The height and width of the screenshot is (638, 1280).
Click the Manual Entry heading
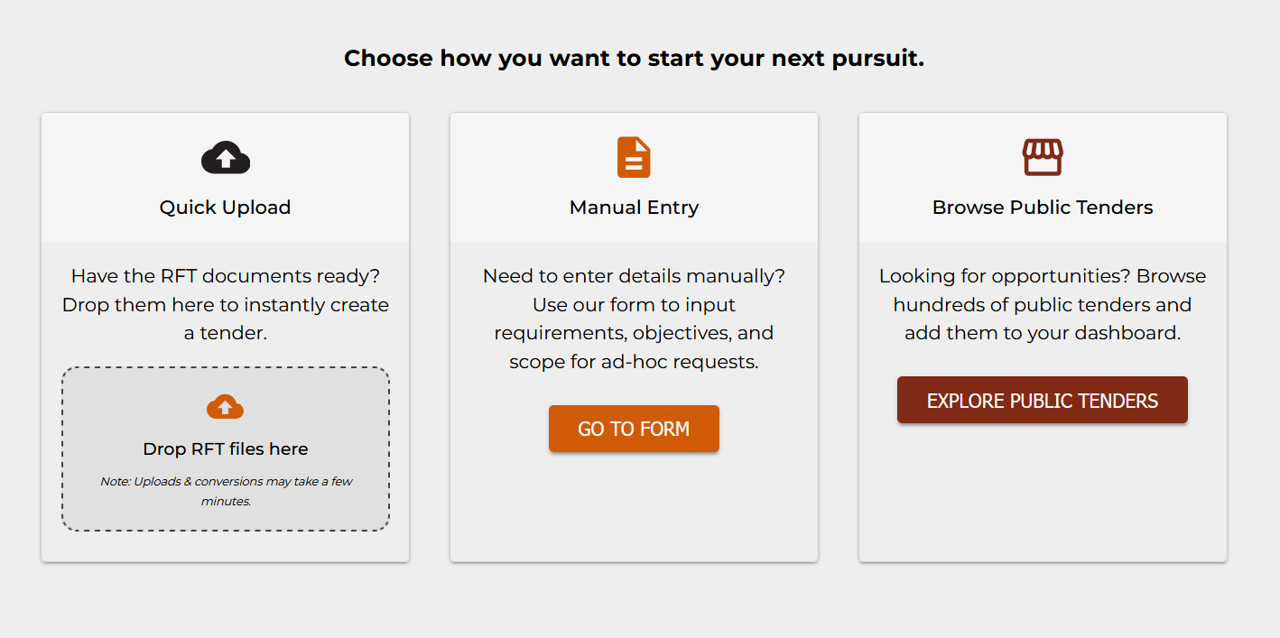(x=633, y=207)
